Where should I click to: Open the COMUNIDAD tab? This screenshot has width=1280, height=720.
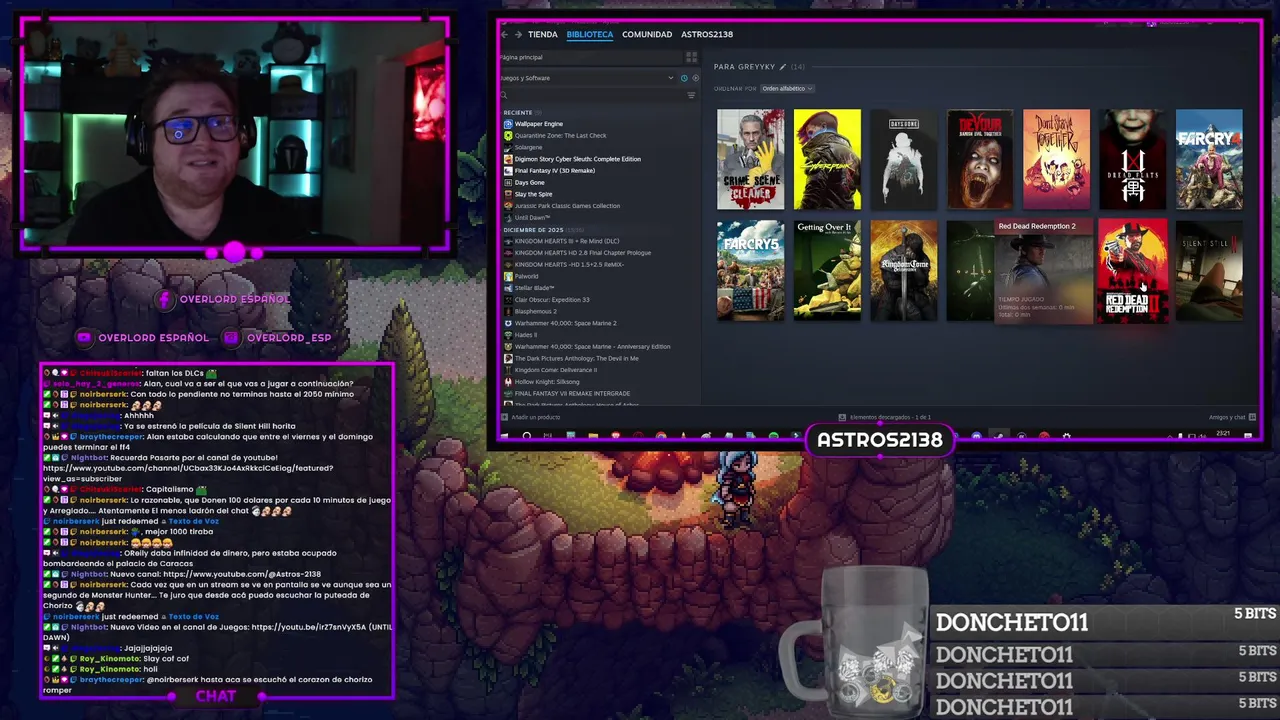click(647, 34)
